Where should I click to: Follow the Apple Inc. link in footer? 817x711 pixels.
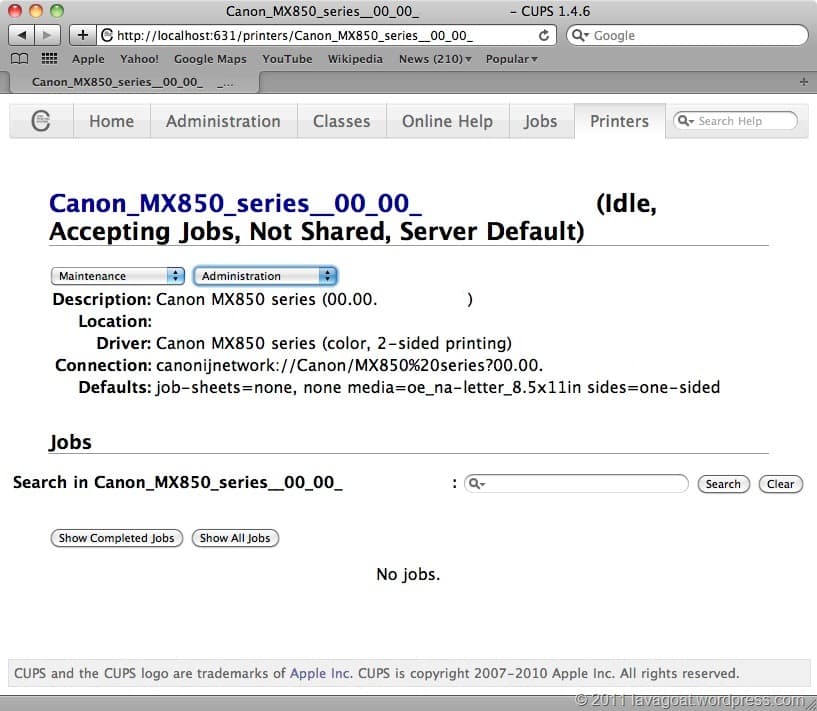coord(320,673)
